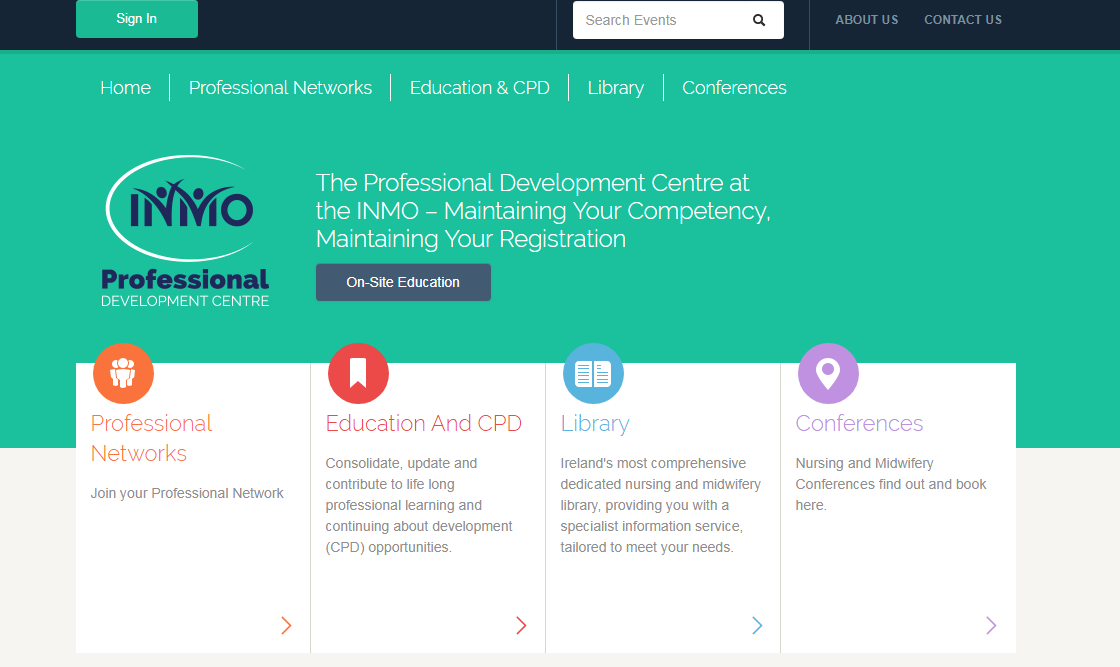Image resolution: width=1120 pixels, height=667 pixels.
Task: Click the On-Site Education button
Action: [x=403, y=282]
